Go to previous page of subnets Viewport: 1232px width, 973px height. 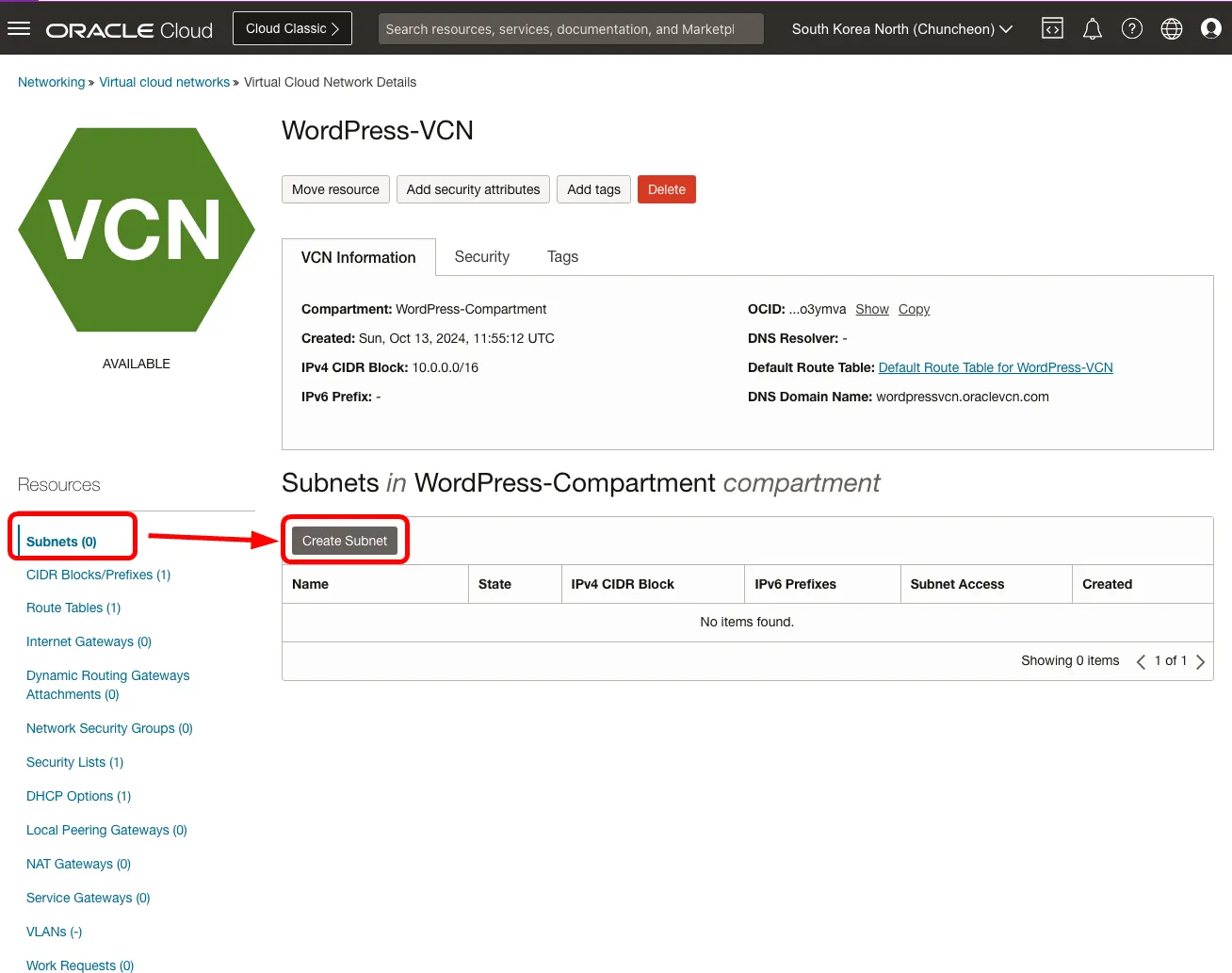(x=1141, y=661)
